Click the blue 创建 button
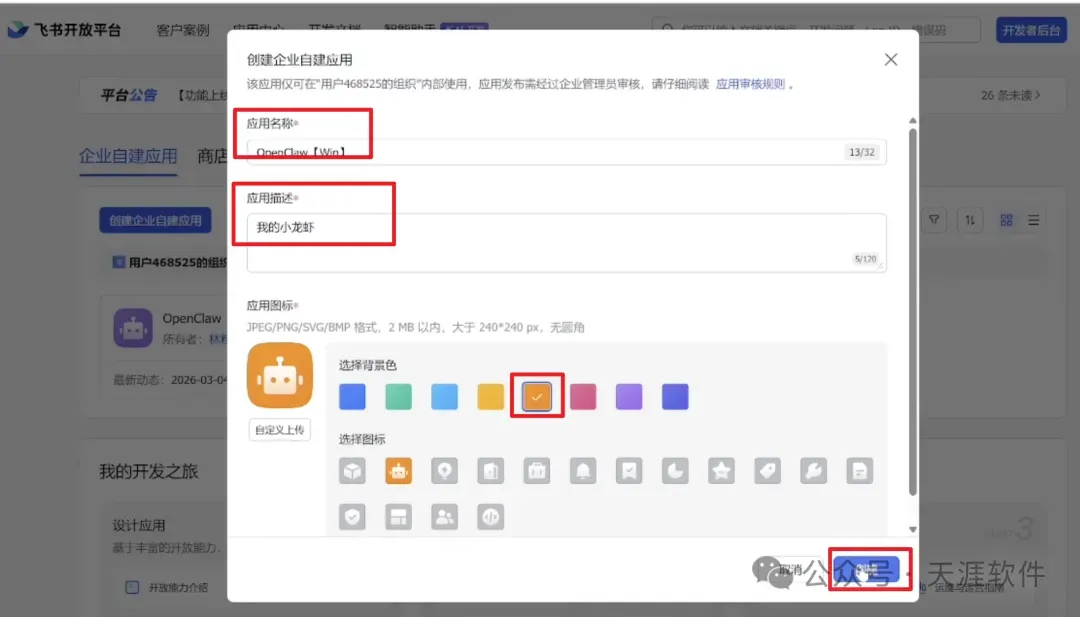The image size is (1080, 617). pyautogui.click(x=866, y=569)
